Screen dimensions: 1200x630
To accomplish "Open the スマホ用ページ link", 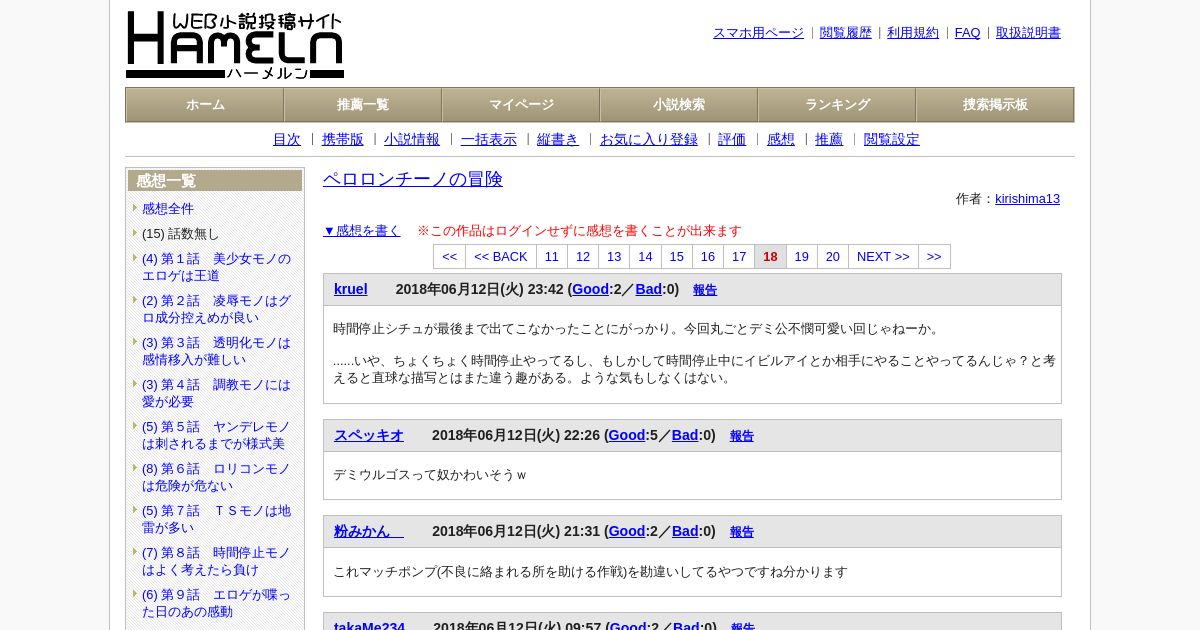I will click(x=758, y=33).
